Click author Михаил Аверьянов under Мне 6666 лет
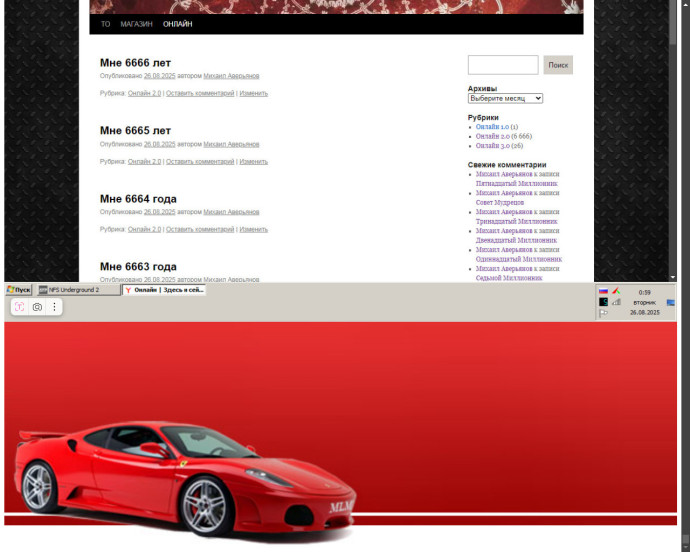 tap(231, 76)
